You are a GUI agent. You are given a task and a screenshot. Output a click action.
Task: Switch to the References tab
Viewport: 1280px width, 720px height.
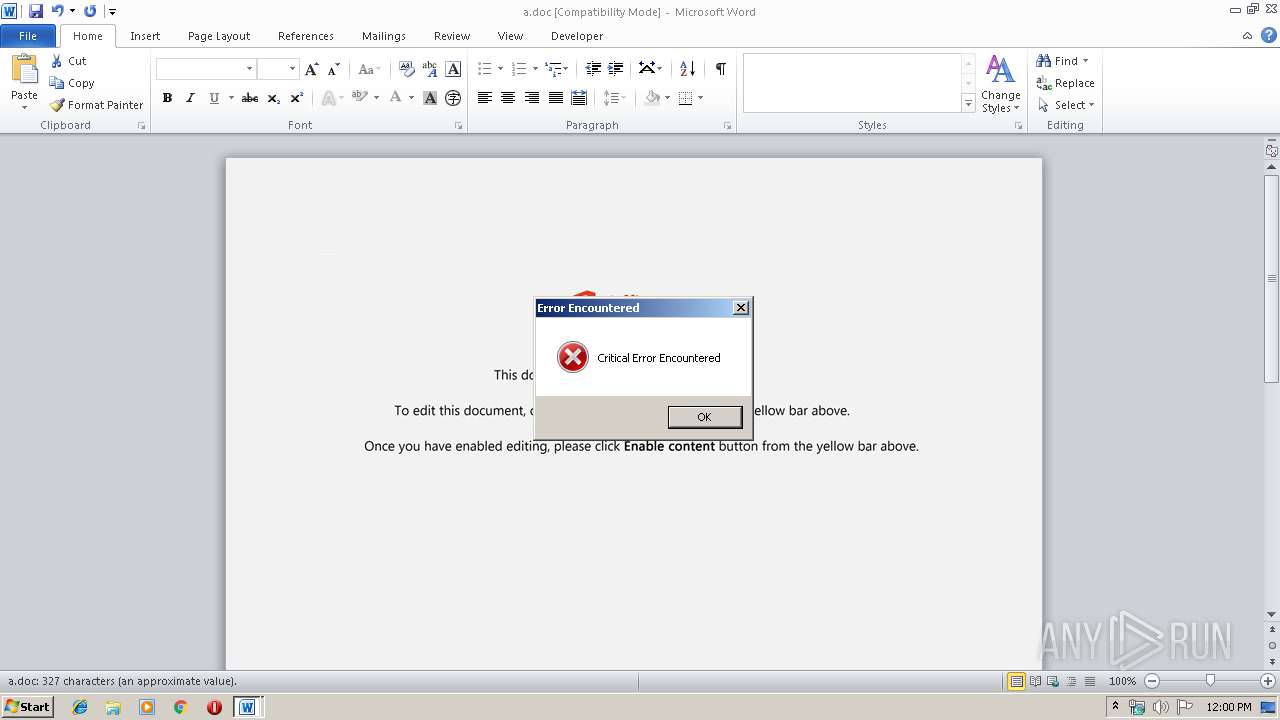[306, 36]
